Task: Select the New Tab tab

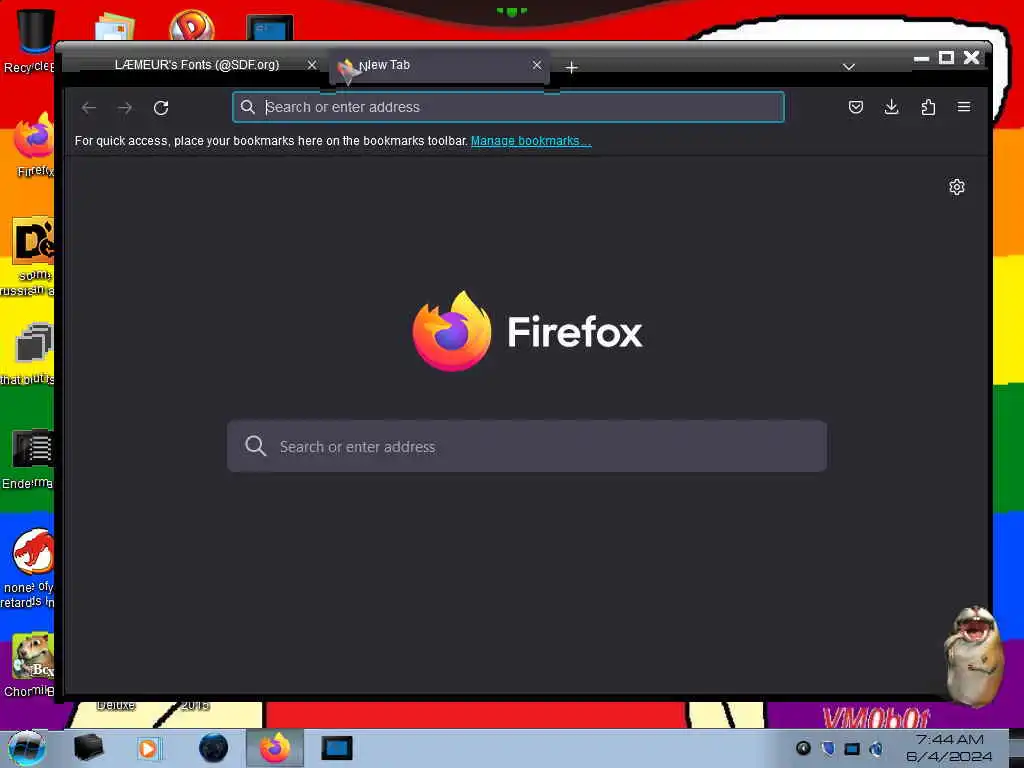Action: 439,65
